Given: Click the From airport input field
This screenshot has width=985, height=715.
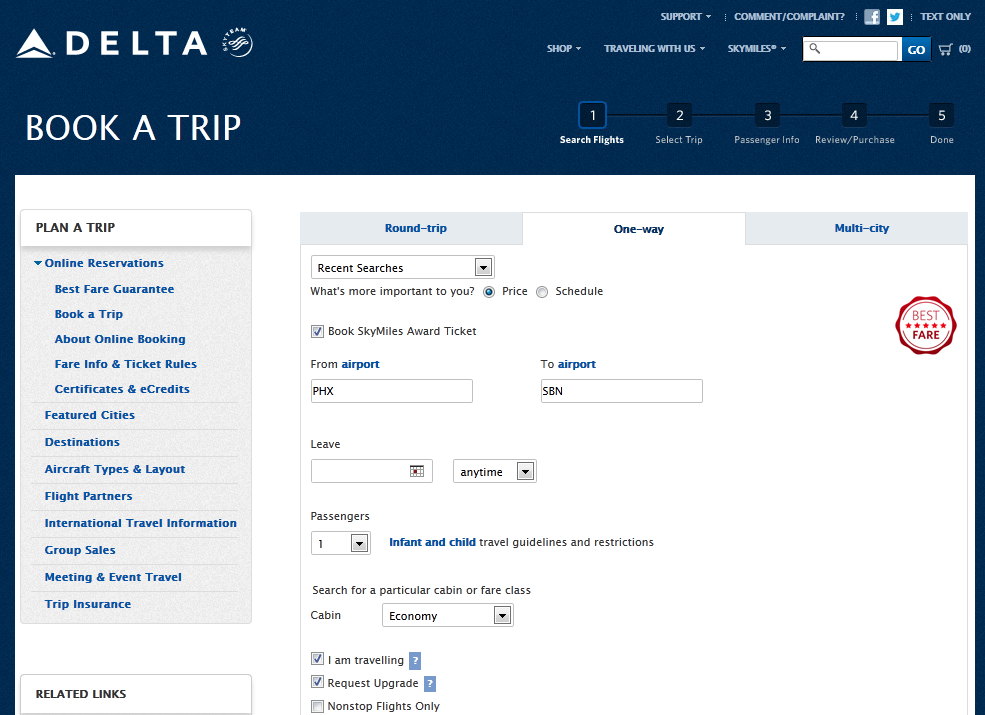Looking at the screenshot, I should [391, 391].
